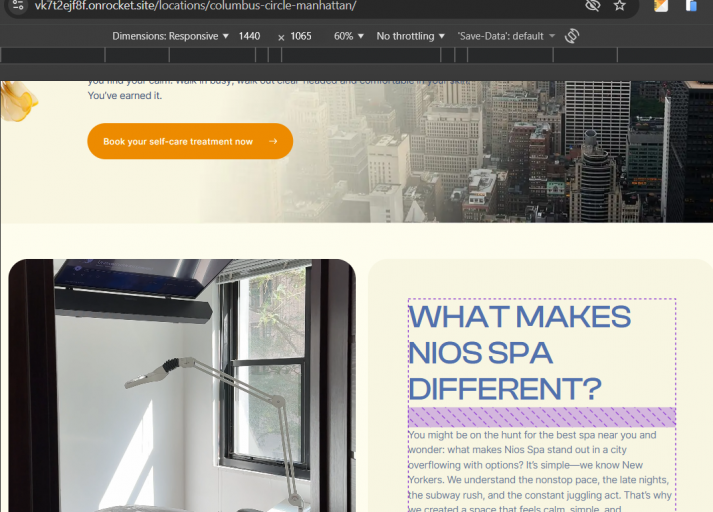Viewport: 713px width, 512px height.
Task: Click the viewport width field showing 1440
Action: (x=249, y=36)
